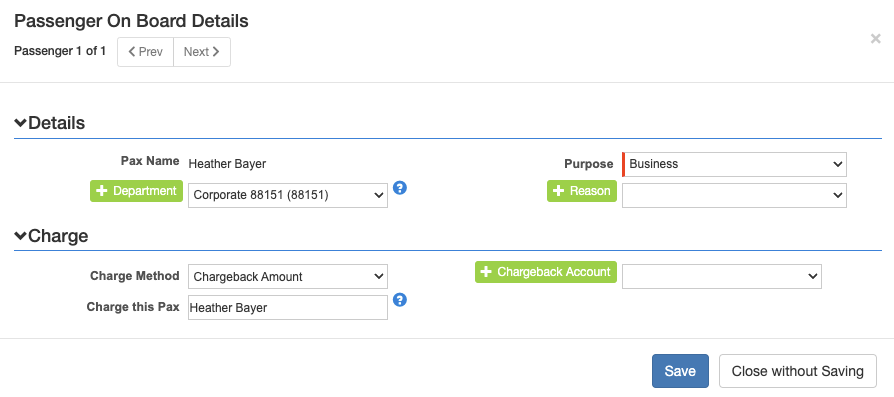Collapse the Details section chevron
Screen dimensions: 894x397
[21, 123]
